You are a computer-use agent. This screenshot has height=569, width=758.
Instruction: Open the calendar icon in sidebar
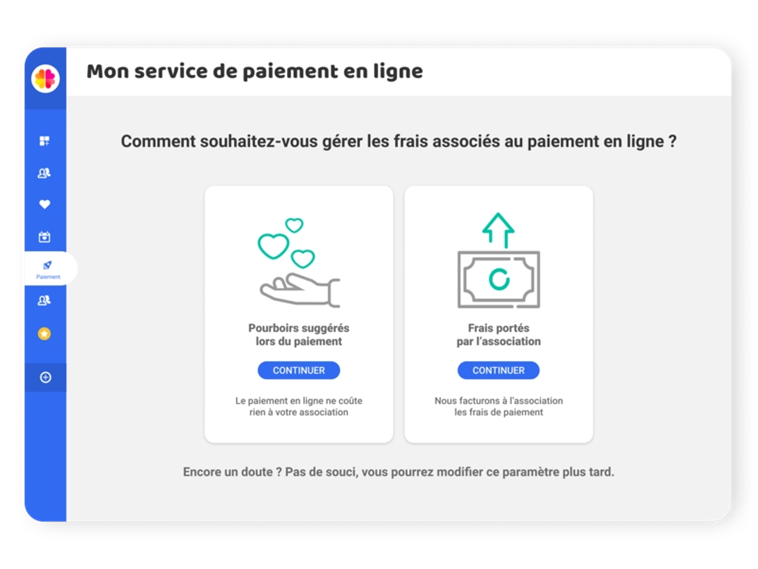(45, 237)
